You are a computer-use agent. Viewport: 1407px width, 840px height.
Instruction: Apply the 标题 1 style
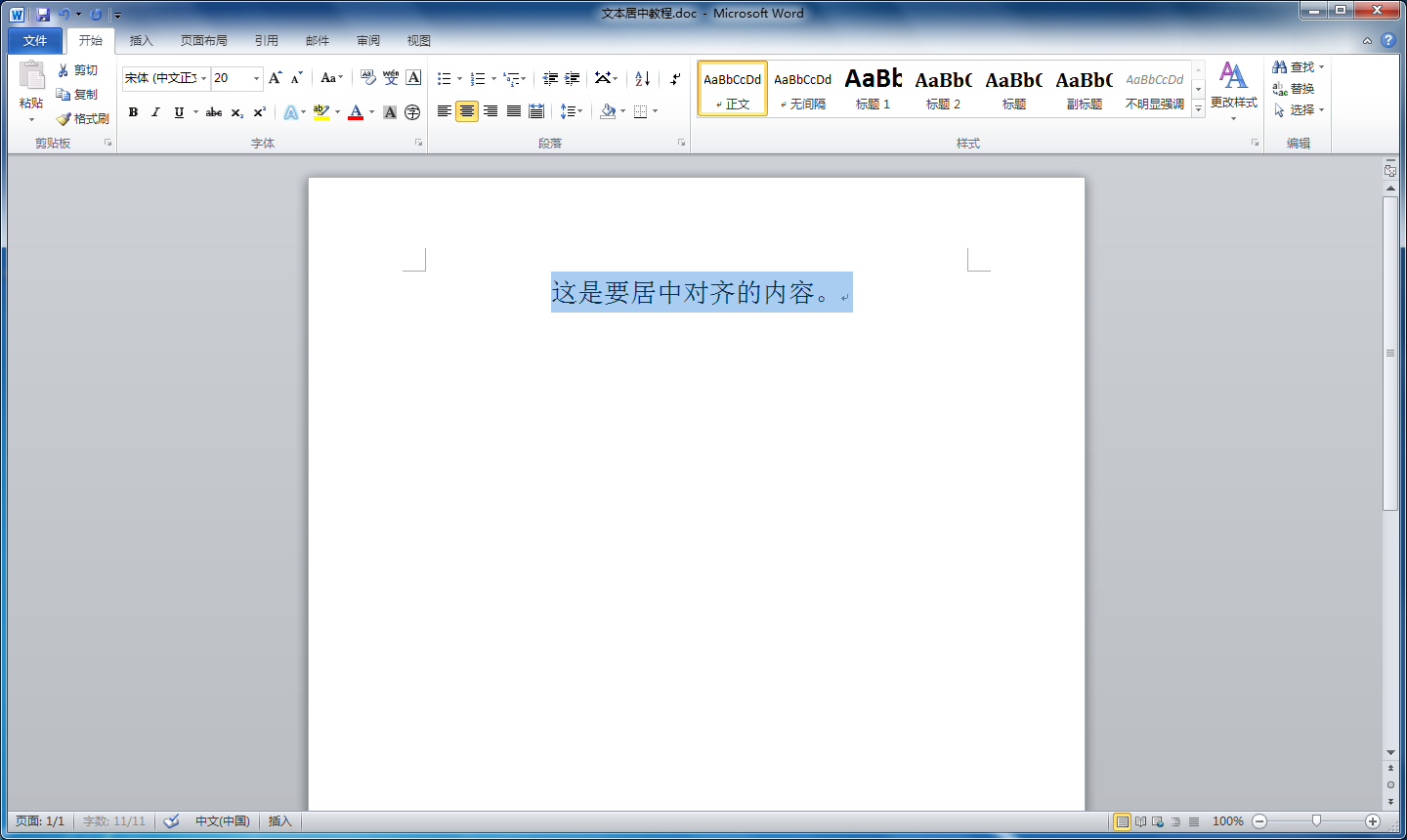click(874, 89)
